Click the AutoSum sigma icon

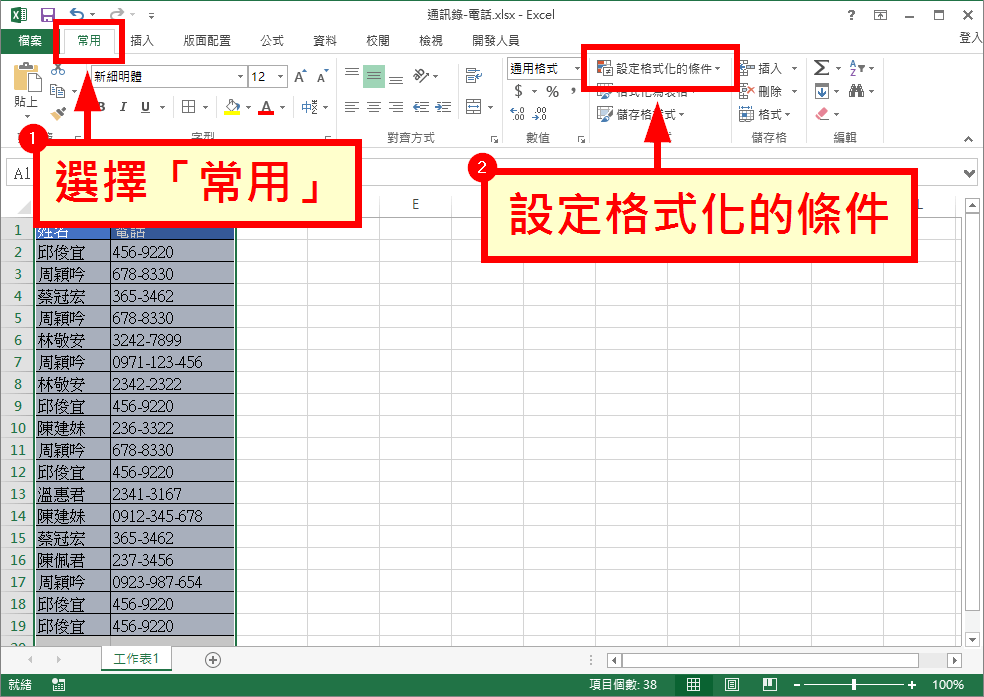coord(821,68)
